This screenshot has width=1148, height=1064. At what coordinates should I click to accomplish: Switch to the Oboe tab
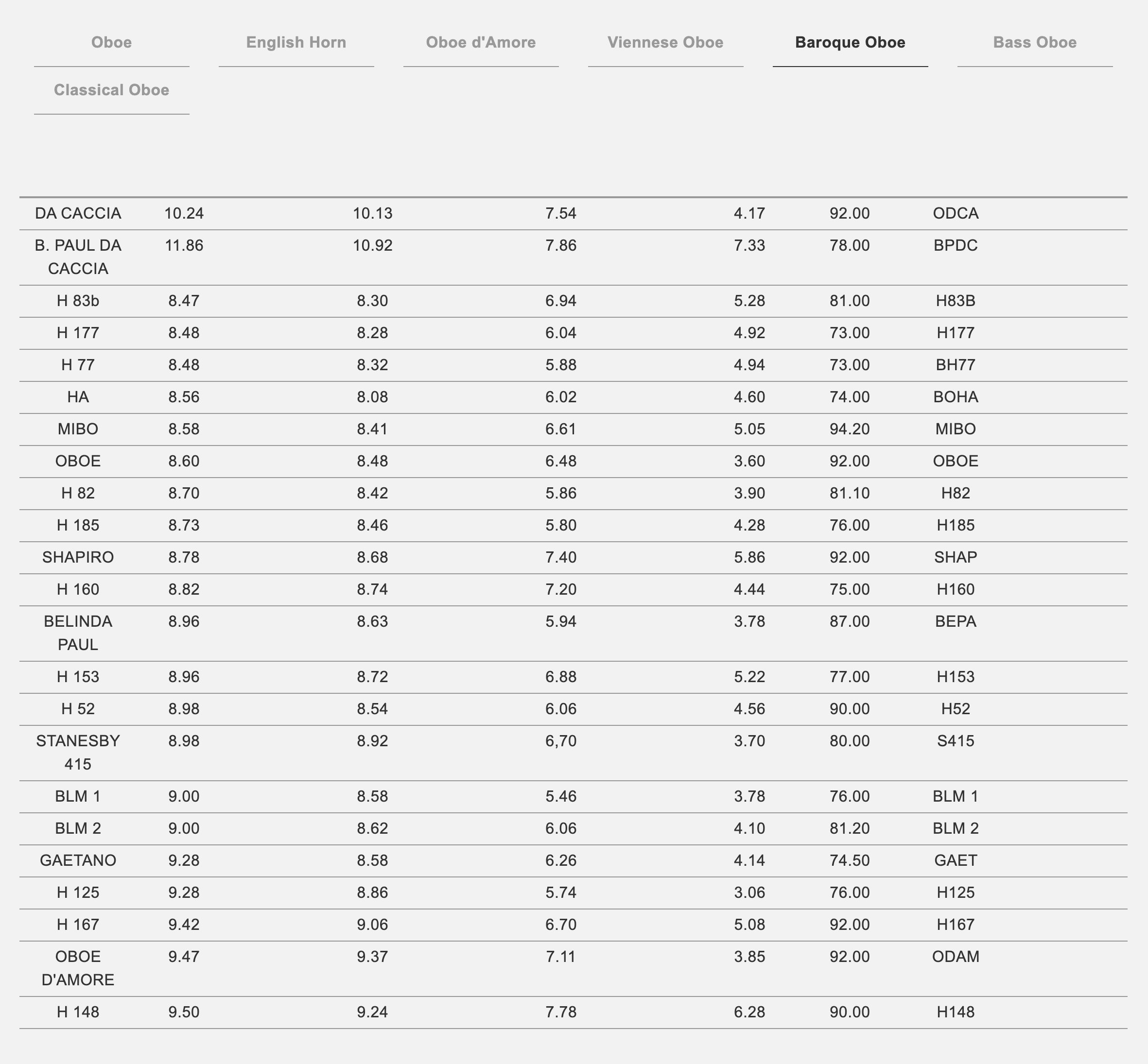[111, 43]
